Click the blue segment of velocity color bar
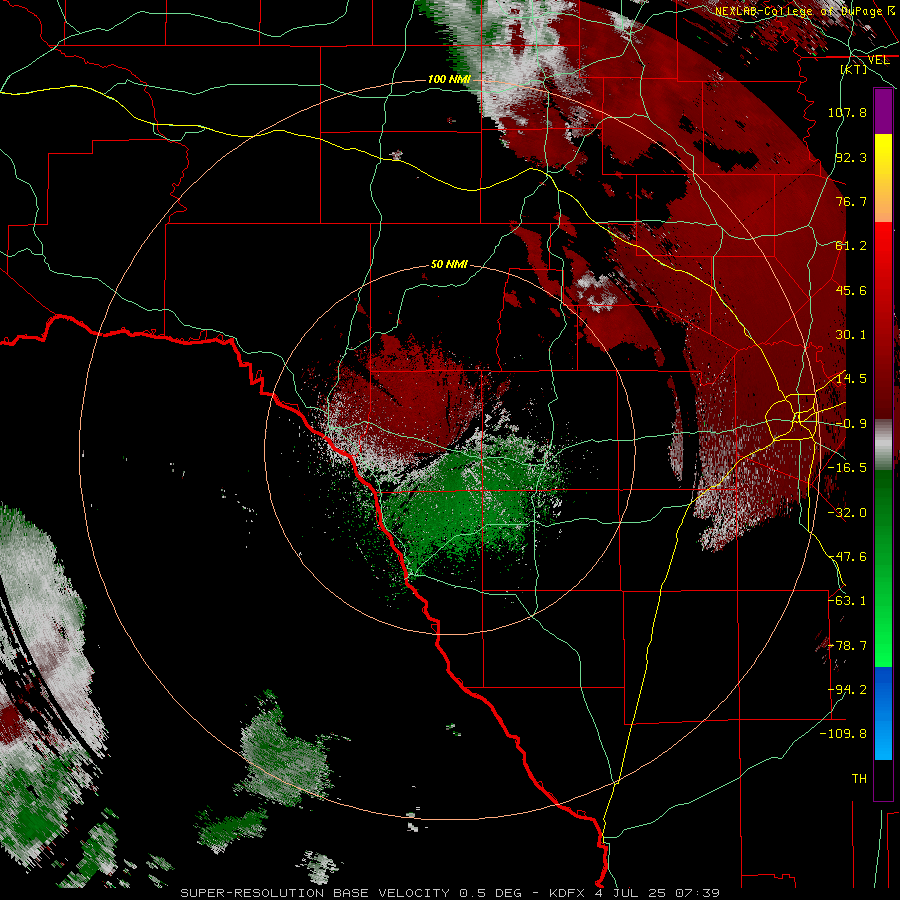900x900 pixels. click(x=883, y=713)
